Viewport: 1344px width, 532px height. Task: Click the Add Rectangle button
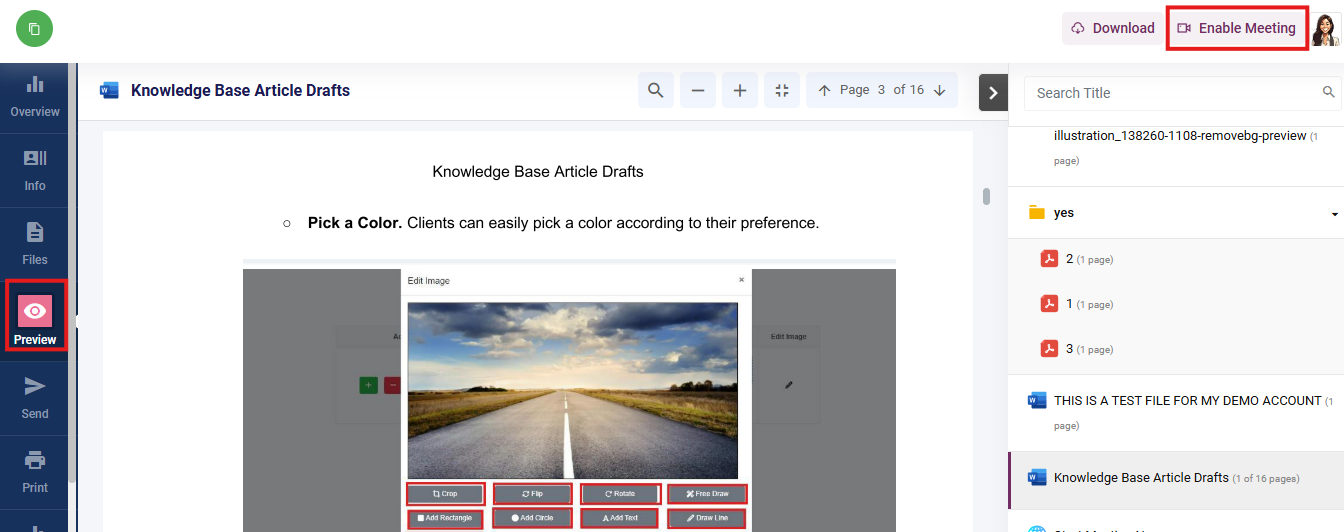point(445,518)
